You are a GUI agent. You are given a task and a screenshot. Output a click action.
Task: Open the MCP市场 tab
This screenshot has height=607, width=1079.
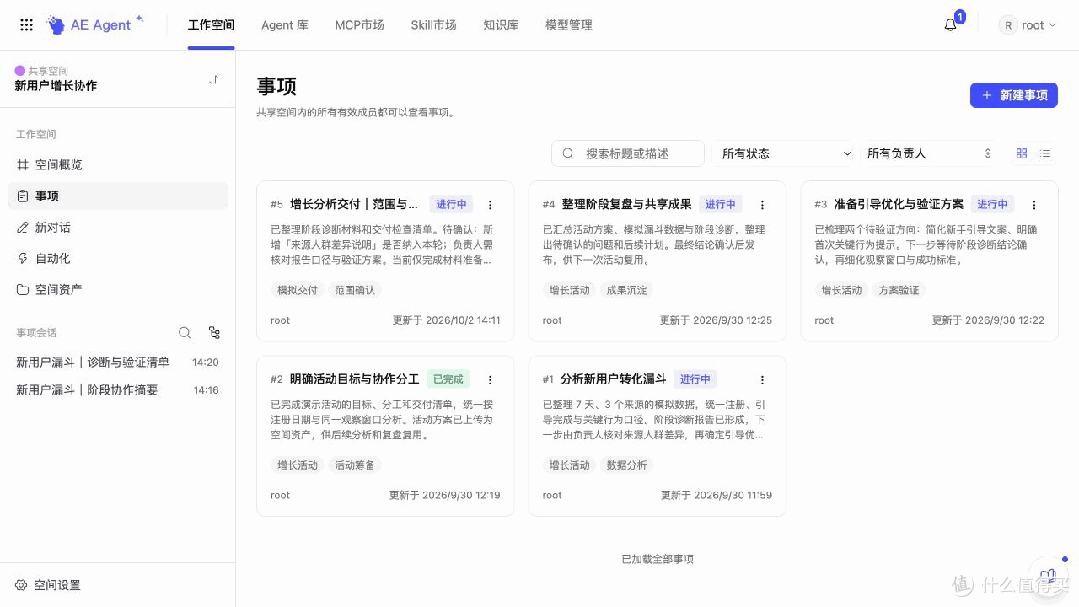tap(359, 25)
